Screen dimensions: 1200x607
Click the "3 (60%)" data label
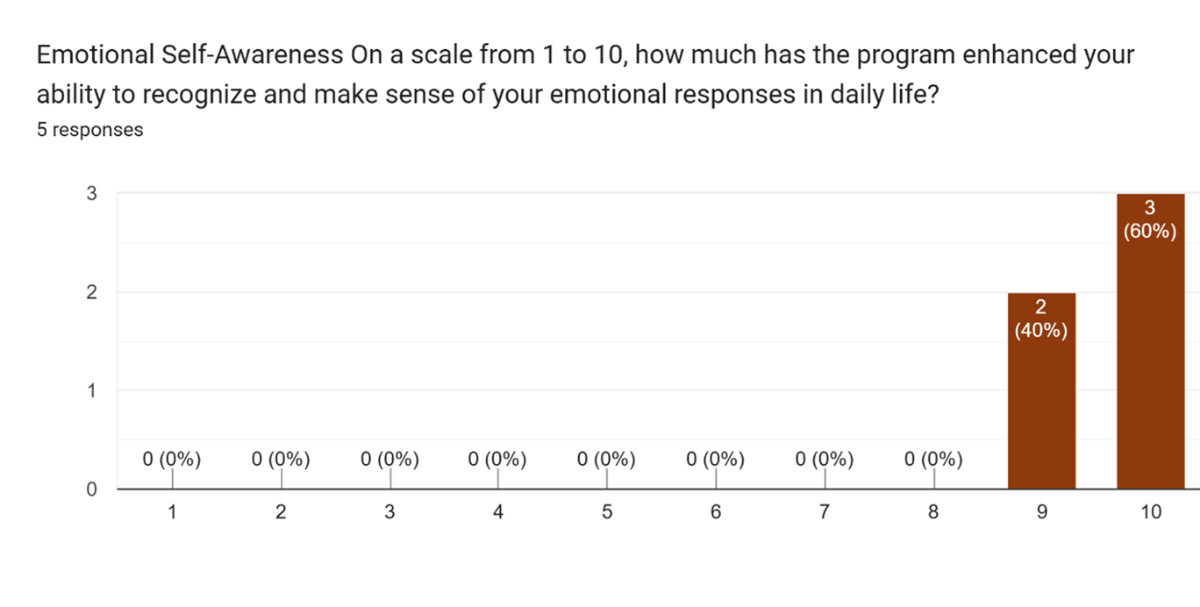pos(1150,220)
